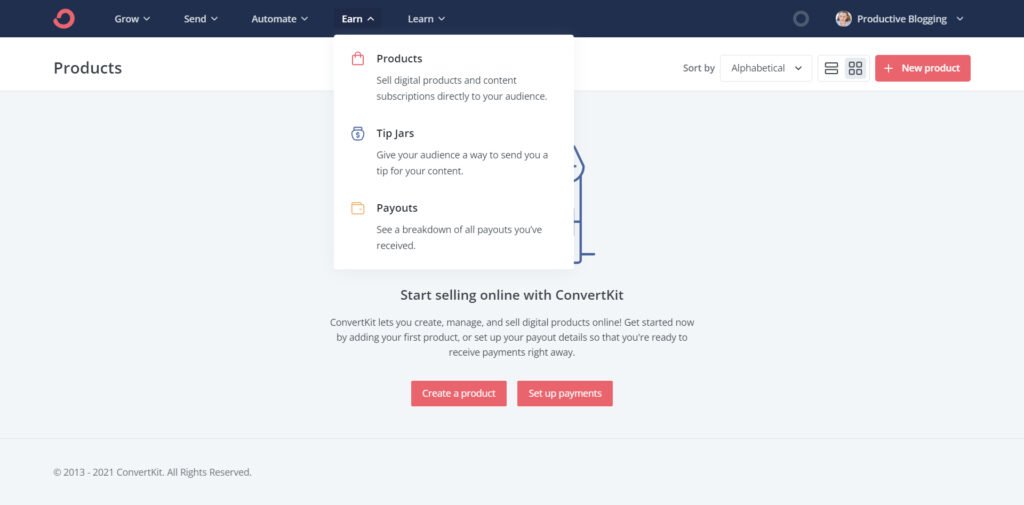This screenshot has height=505, width=1024.
Task: Expand the Productive Blogging account menu
Action: [900, 19]
